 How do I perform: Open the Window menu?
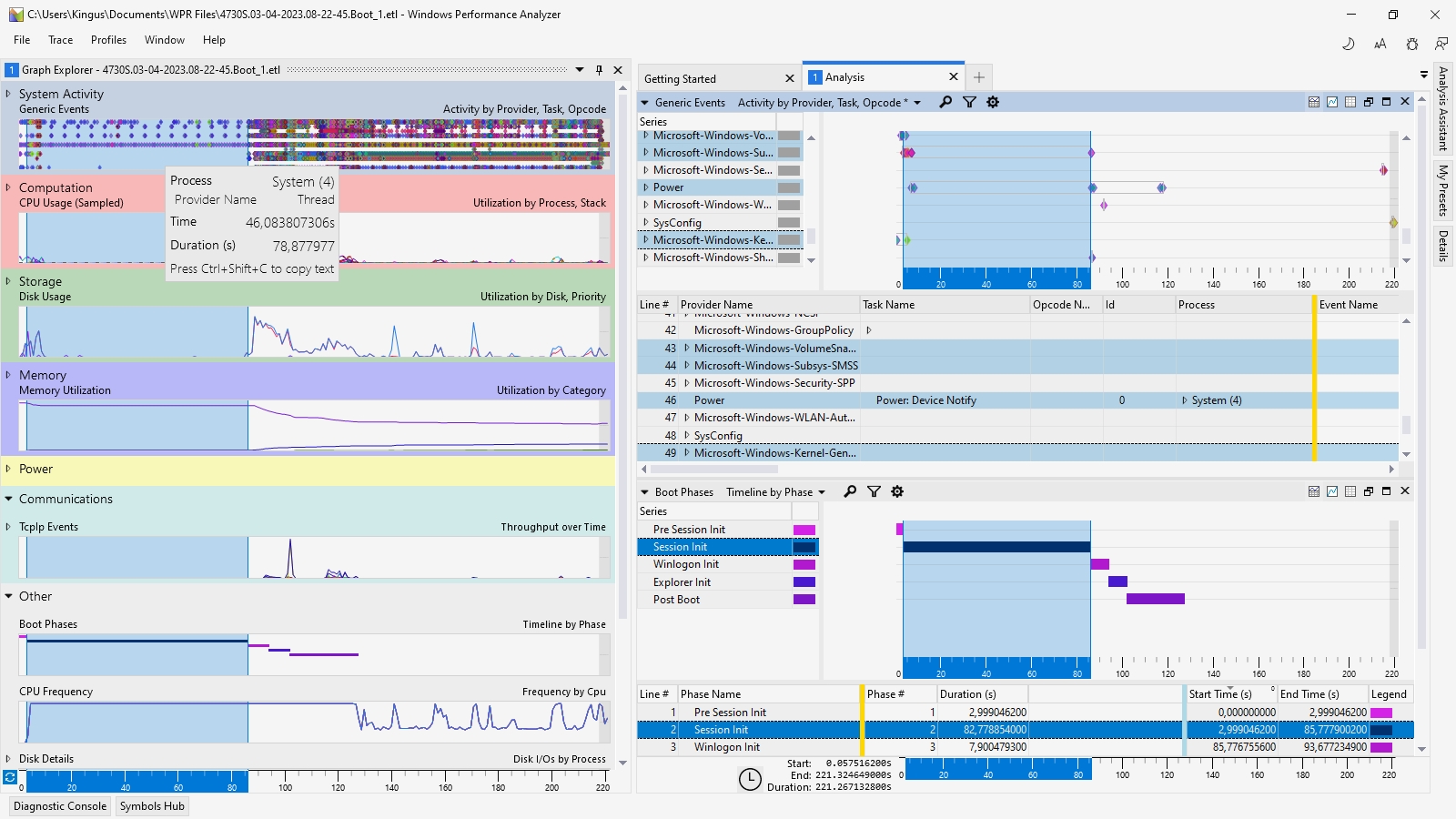click(x=165, y=40)
